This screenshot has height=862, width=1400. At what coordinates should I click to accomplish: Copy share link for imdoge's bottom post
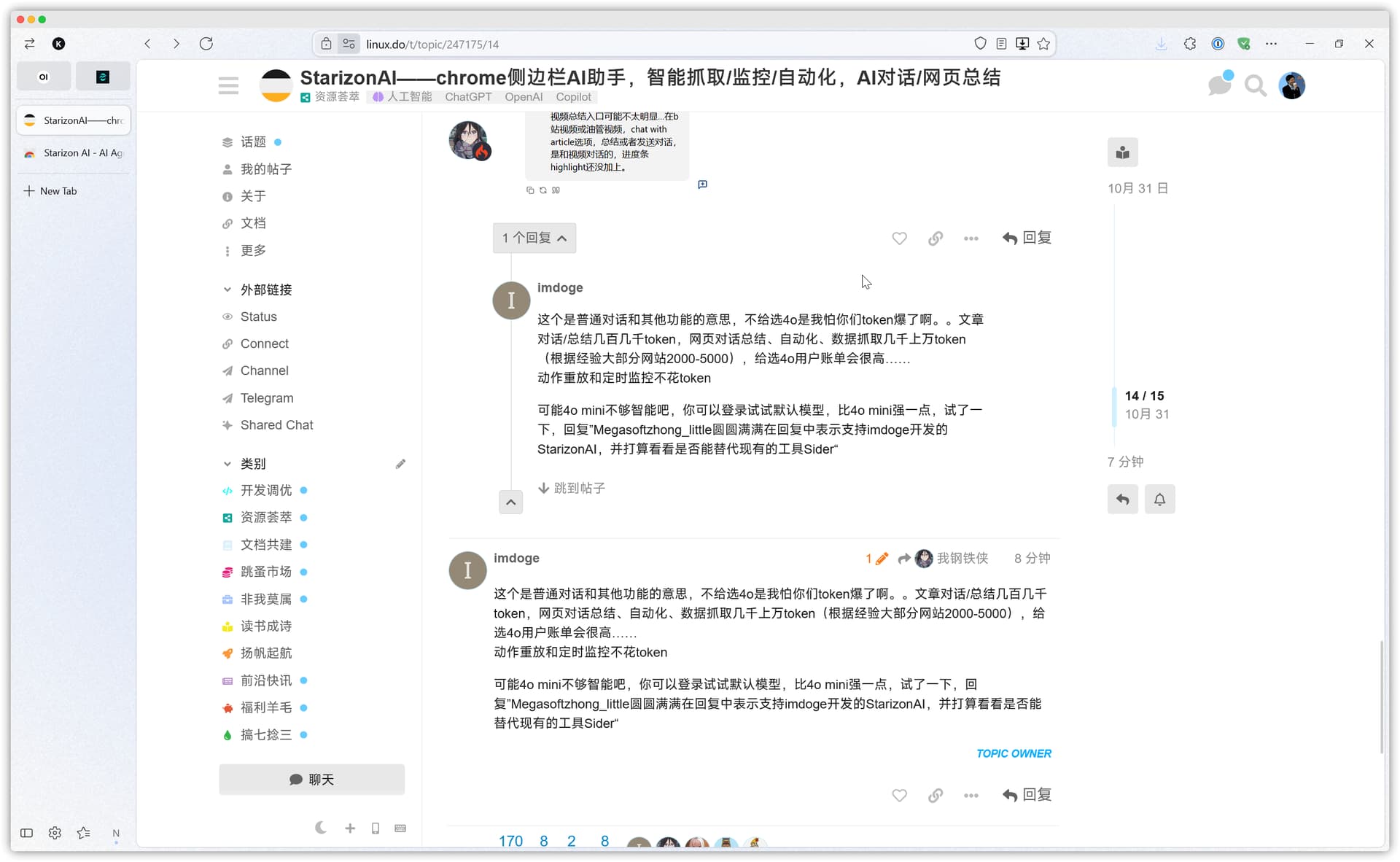[x=936, y=796]
